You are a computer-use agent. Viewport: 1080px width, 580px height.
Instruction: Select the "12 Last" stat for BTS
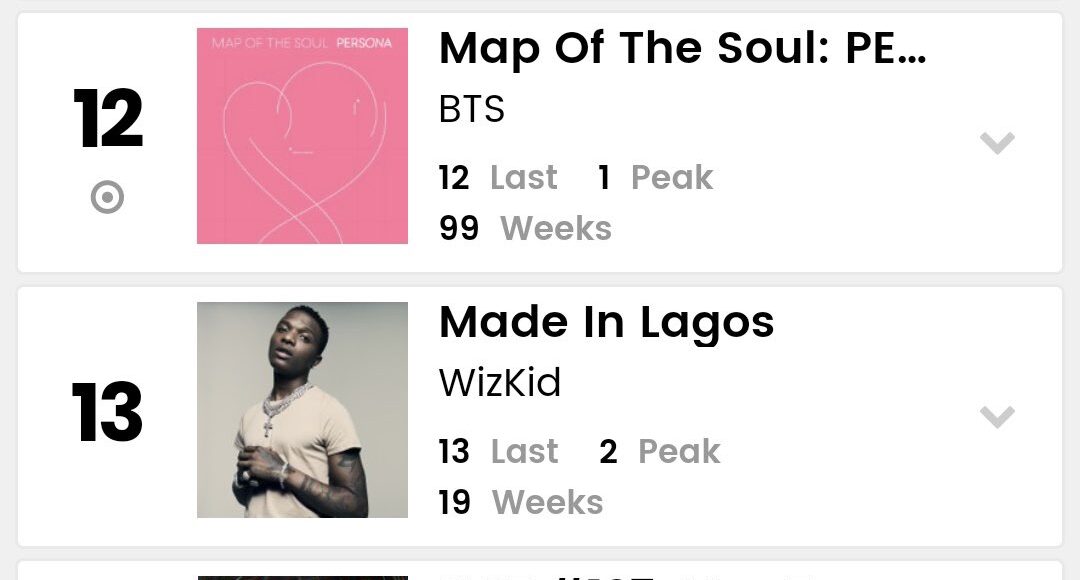pos(498,178)
